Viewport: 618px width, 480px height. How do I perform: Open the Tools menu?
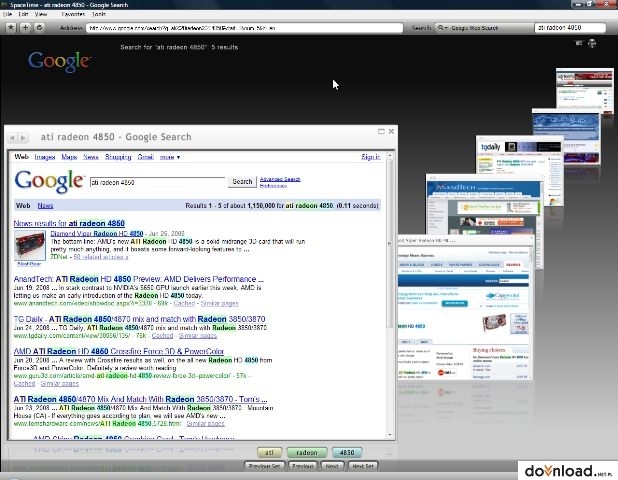point(99,14)
